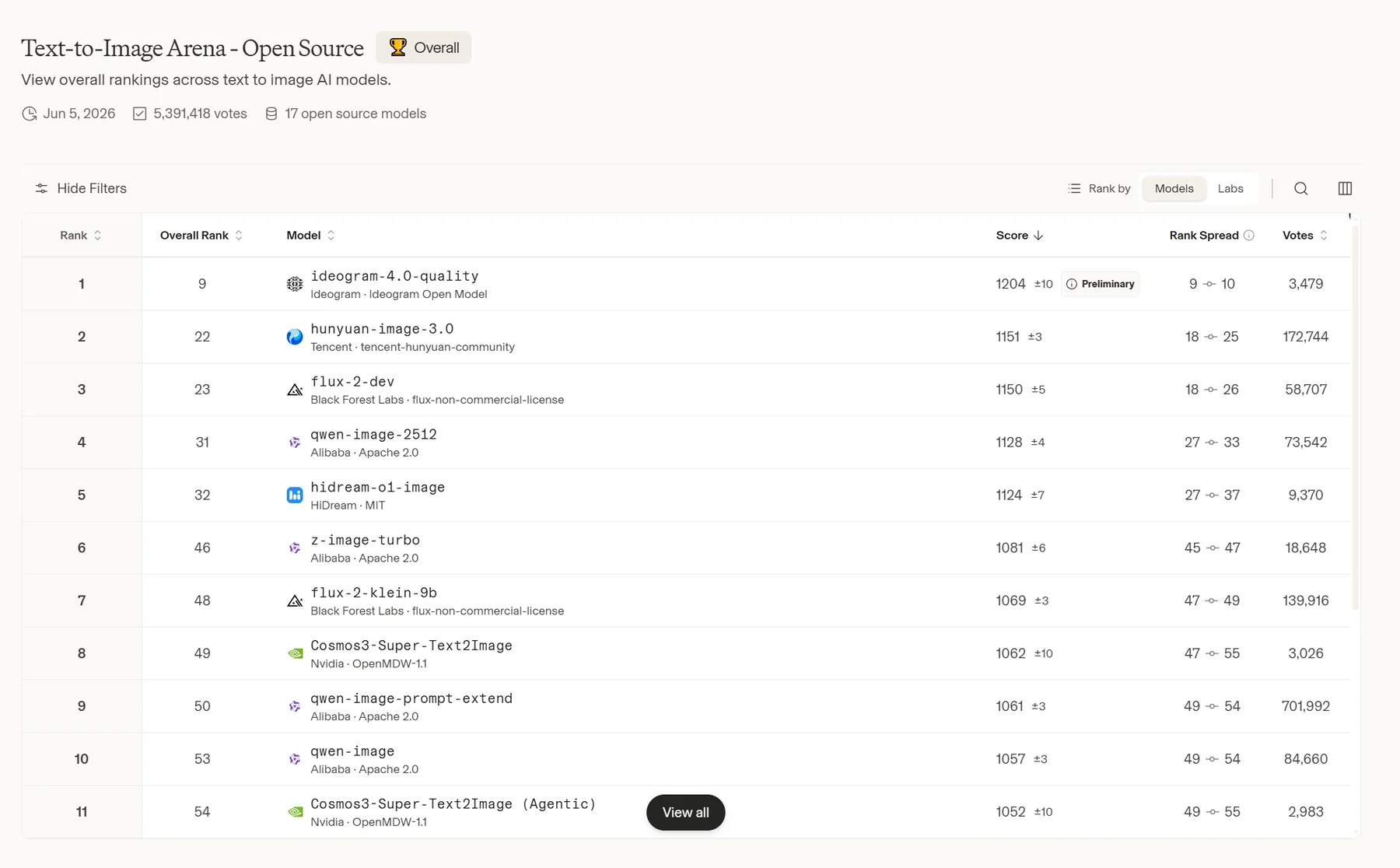Open the flux-2-klein-9b model link

(373, 593)
